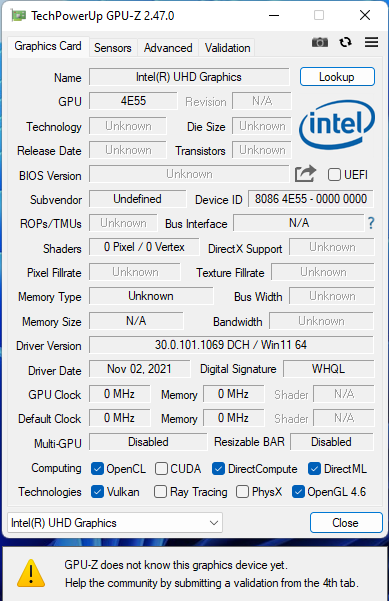The width and height of the screenshot is (389, 601).
Task: Click the yellow warning triangle icon
Action: click(x=31, y=574)
